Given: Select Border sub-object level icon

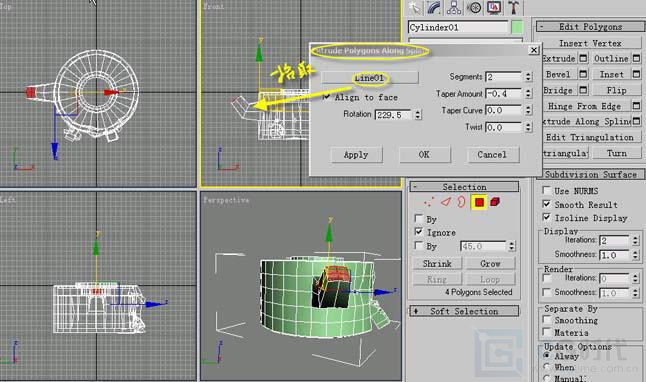Looking at the screenshot, I should coord(461,202).
